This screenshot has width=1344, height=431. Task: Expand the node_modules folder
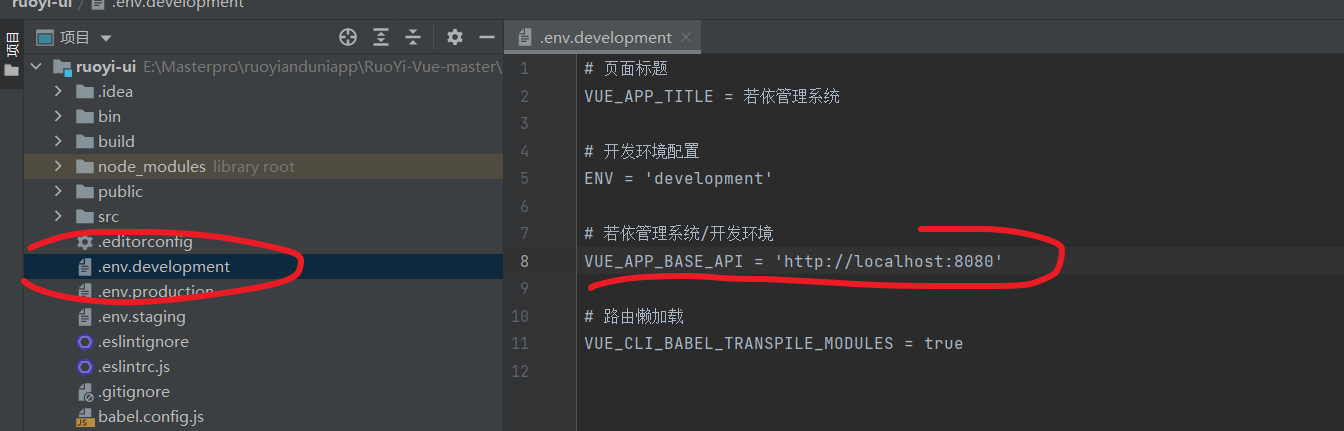coord(58,167)
